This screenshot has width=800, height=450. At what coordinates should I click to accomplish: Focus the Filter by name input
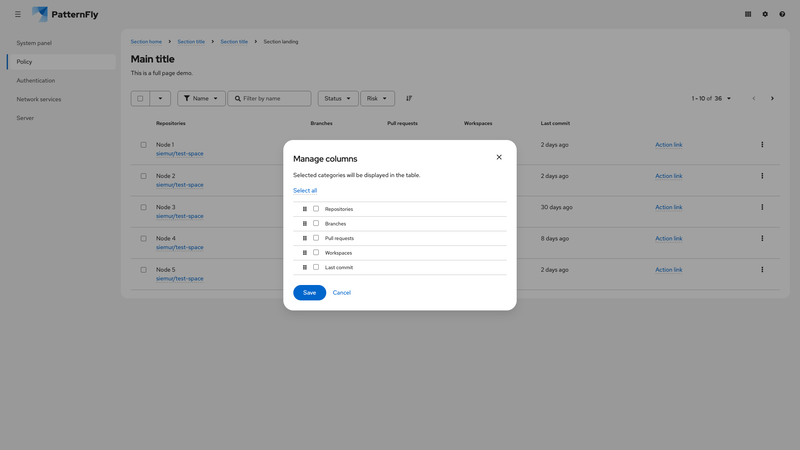click(269, 98)
